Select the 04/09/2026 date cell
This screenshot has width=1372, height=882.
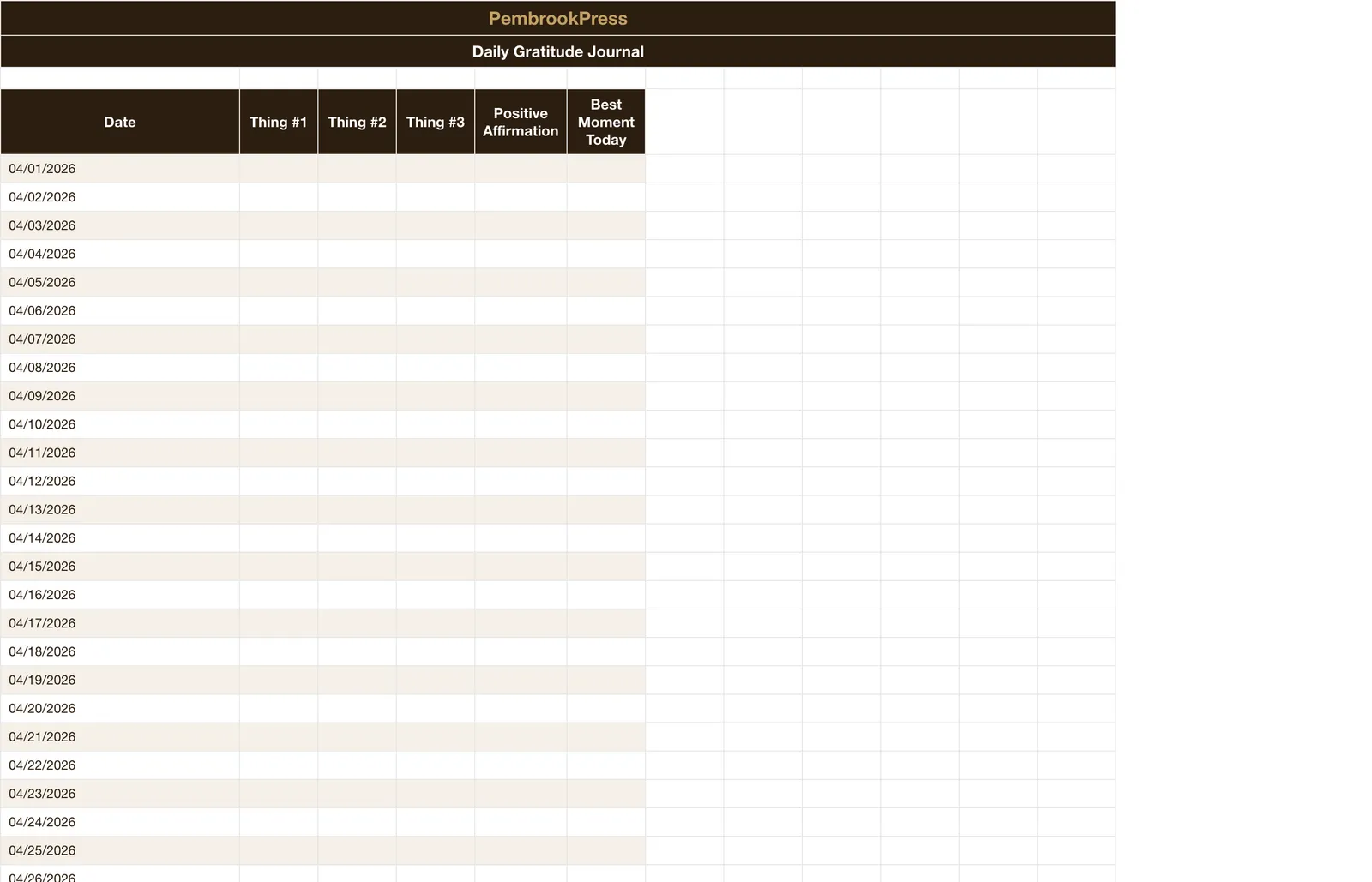(120, 396)
